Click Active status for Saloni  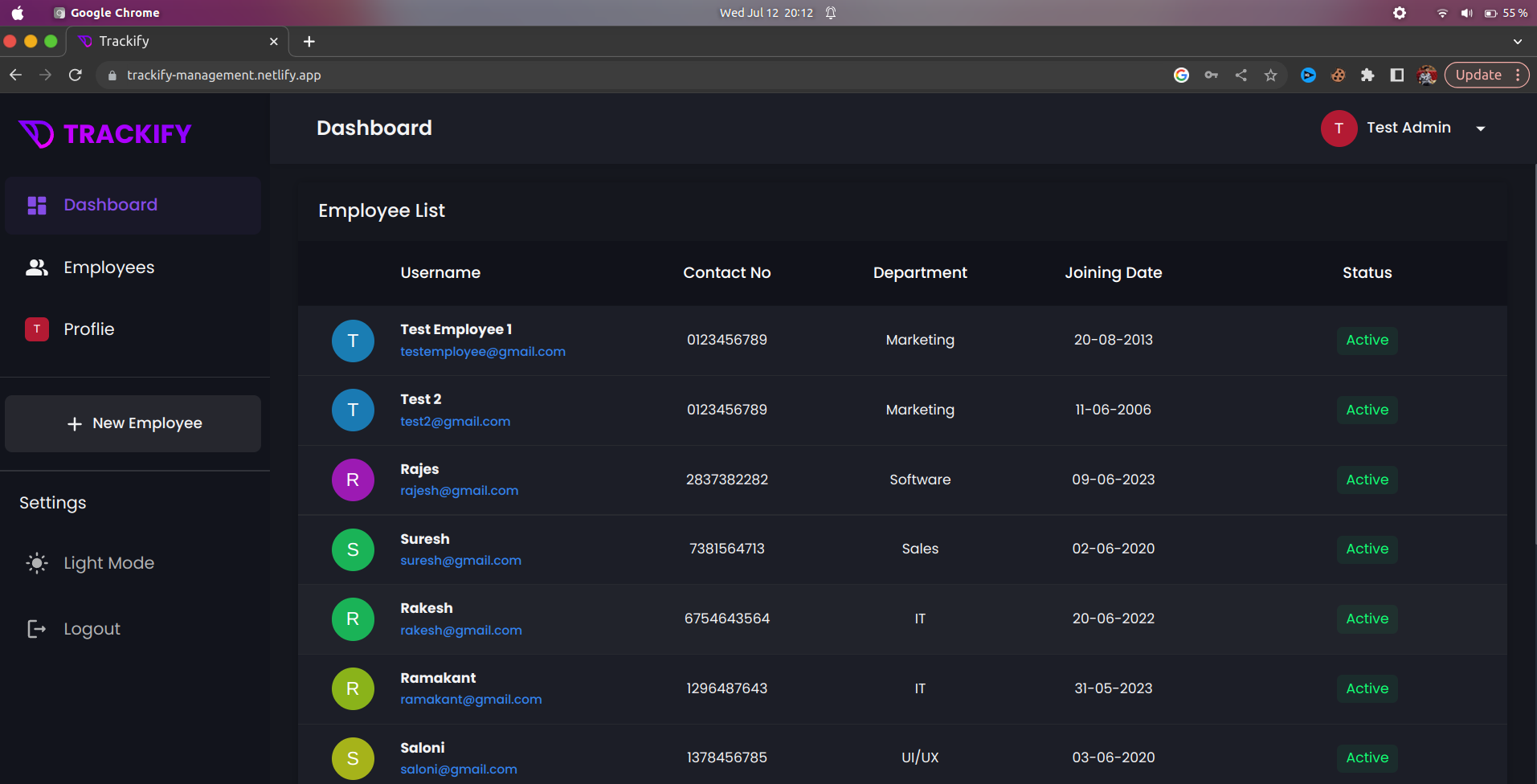(1367, 758)
